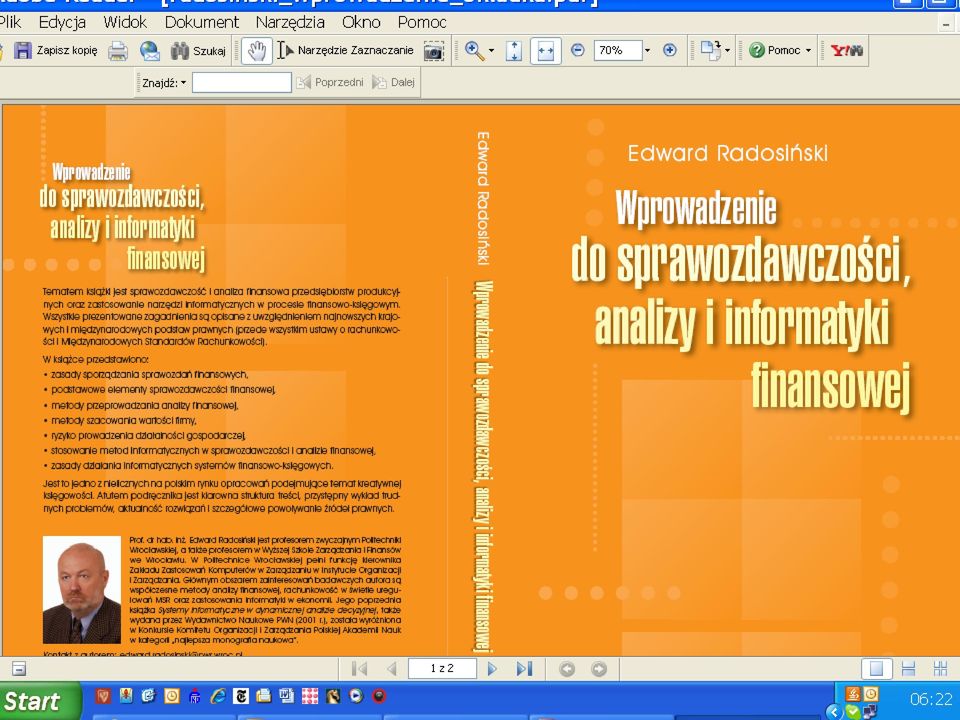This screenshot has width=960, height=720.
Task: Click Dalej find next button
Action: [x=394, y=83]
